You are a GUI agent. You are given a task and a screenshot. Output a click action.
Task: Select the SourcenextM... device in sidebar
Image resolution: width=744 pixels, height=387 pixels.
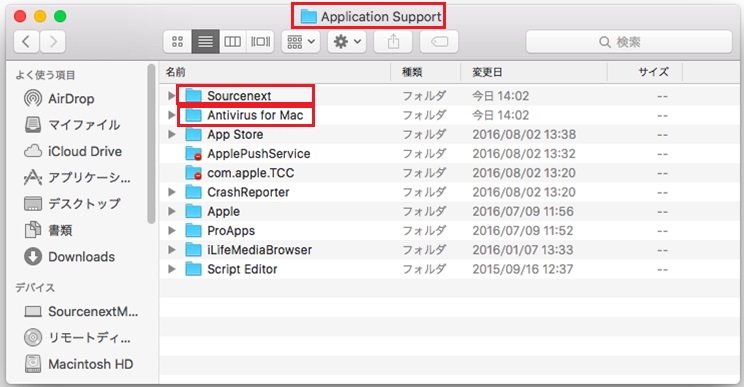(x=81, y=312)
